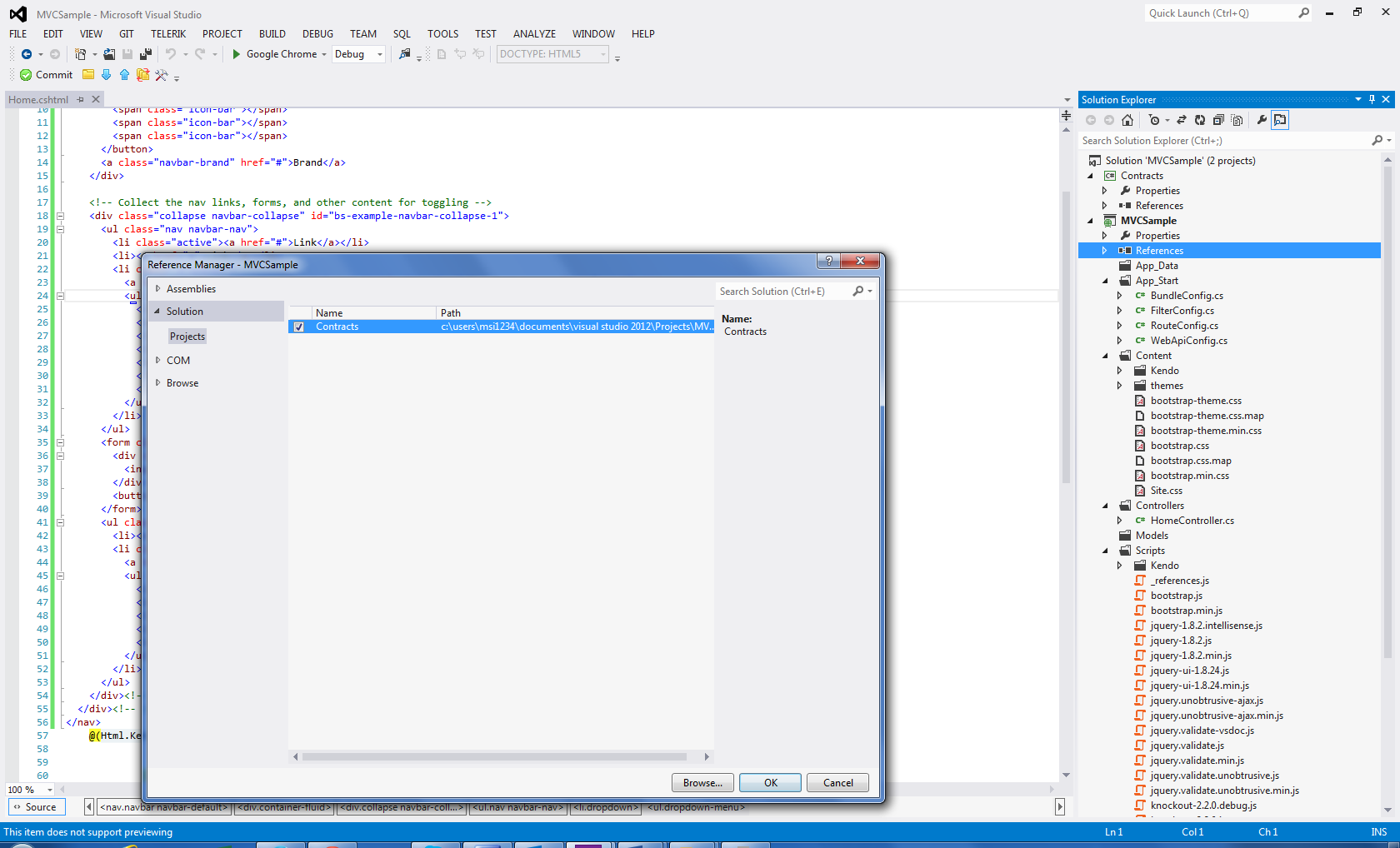1400x848 pixels.
Task: Click Collapse All in Solution Explorer toolbar
Action: point(1218,120)
